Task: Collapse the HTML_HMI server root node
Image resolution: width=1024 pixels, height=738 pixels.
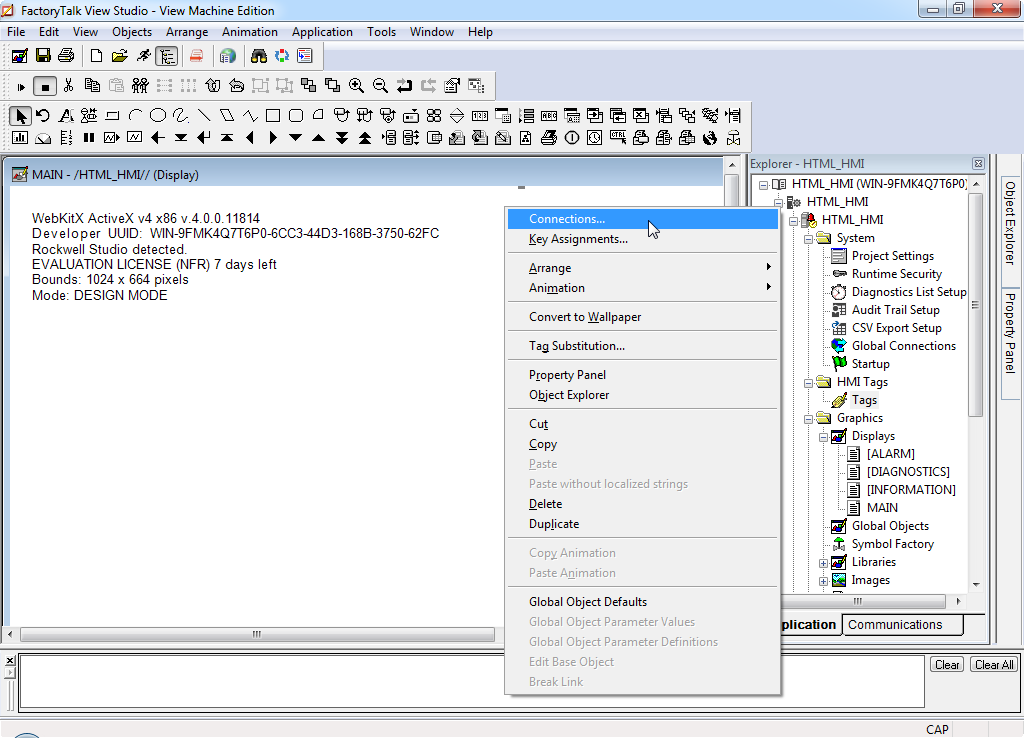Action: [763, 185]
